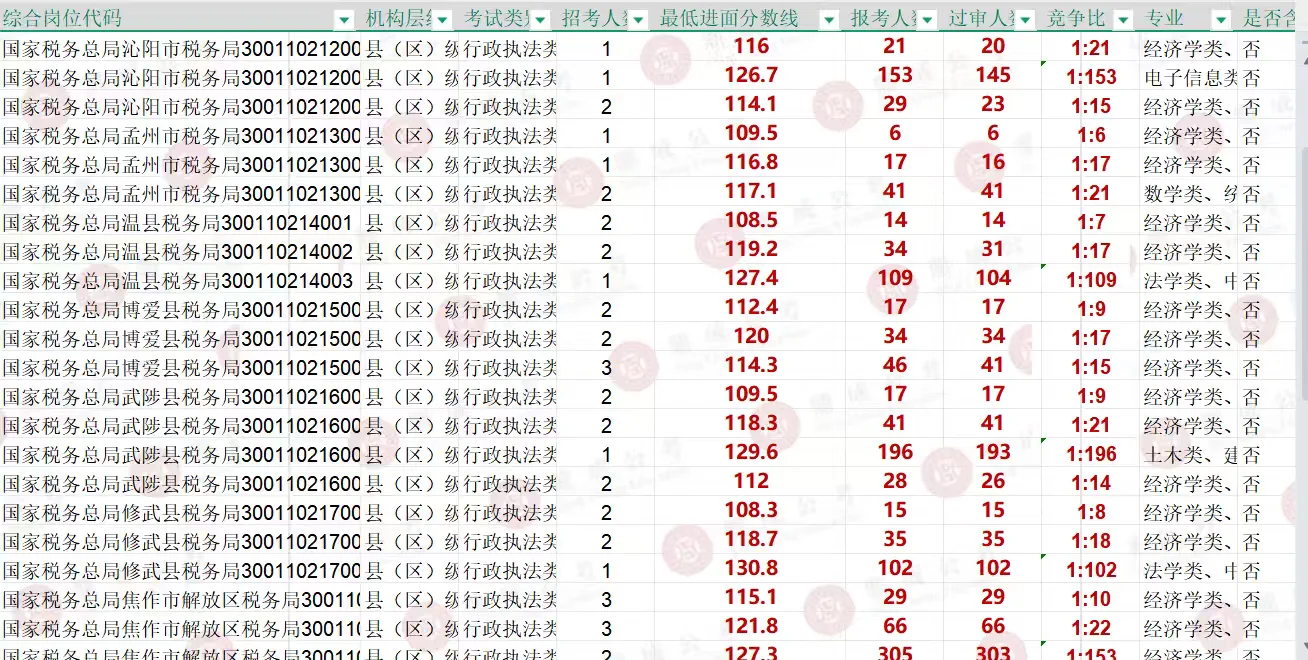Open the 招考人数 column filter dropdown
The width and height of the screenshot is (1308, 660).
coord(636,19)
